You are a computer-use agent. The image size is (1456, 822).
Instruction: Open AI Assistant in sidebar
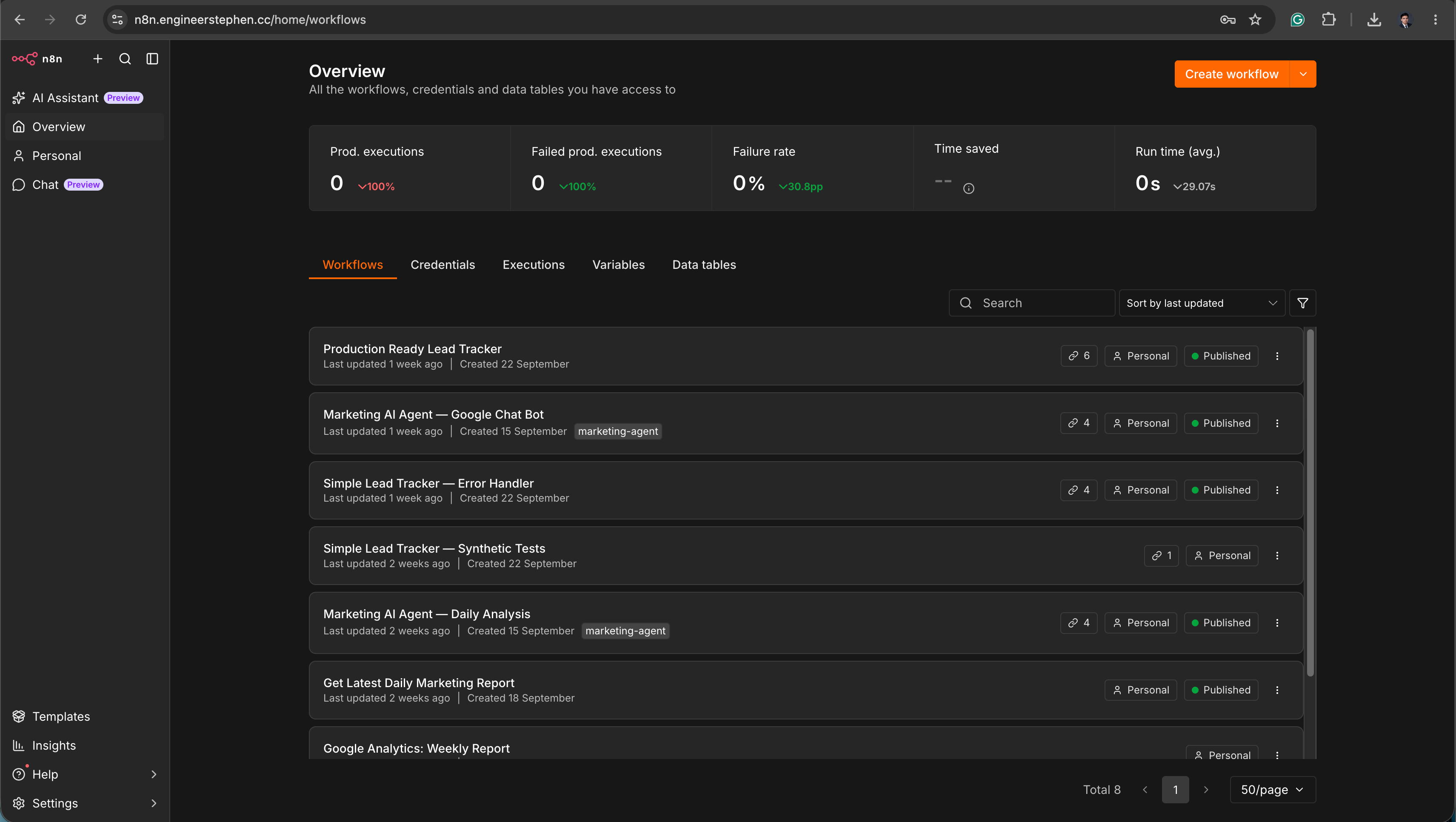point(85,98)
